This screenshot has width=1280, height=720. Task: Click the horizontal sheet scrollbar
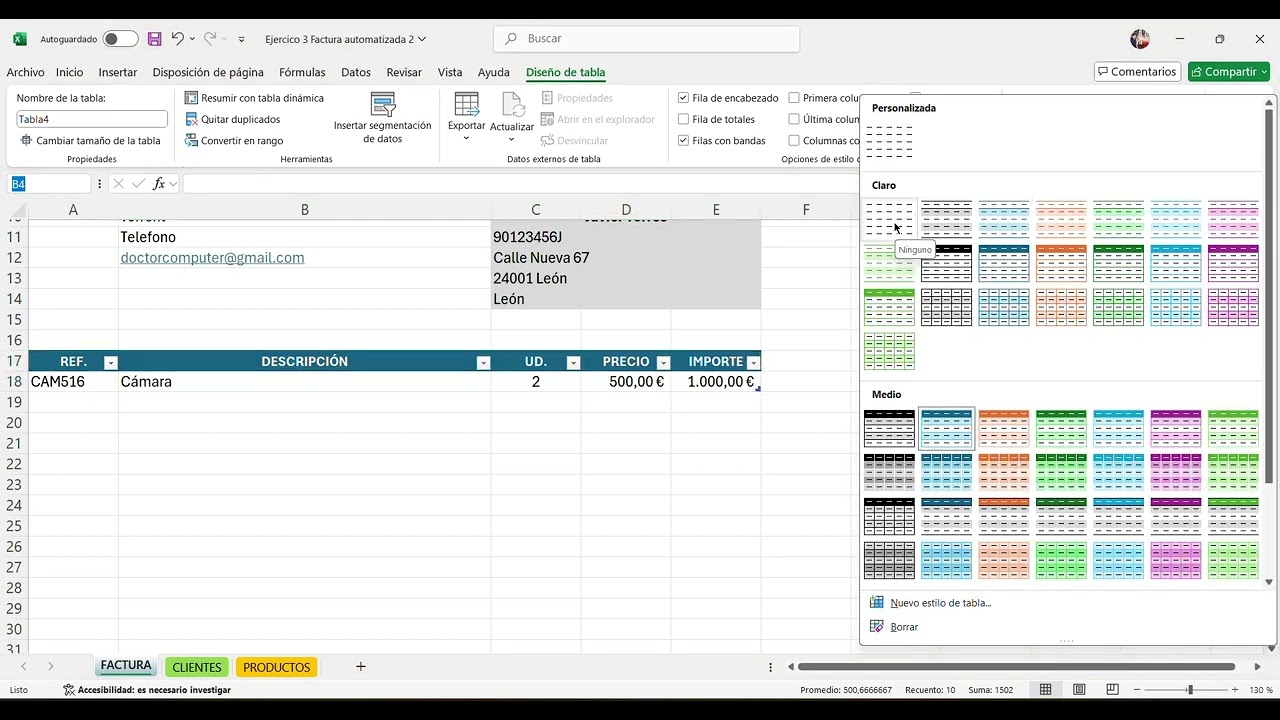tap(1016, 667)
